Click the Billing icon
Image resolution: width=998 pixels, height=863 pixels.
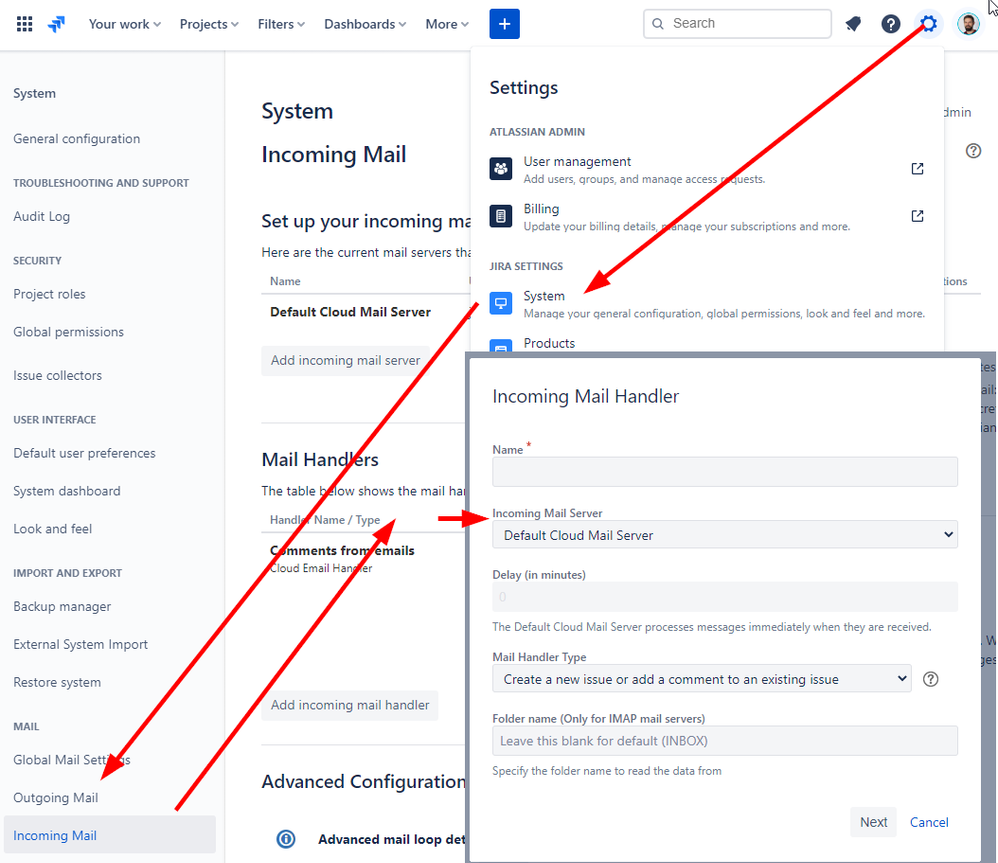click(x=501, y=216)
